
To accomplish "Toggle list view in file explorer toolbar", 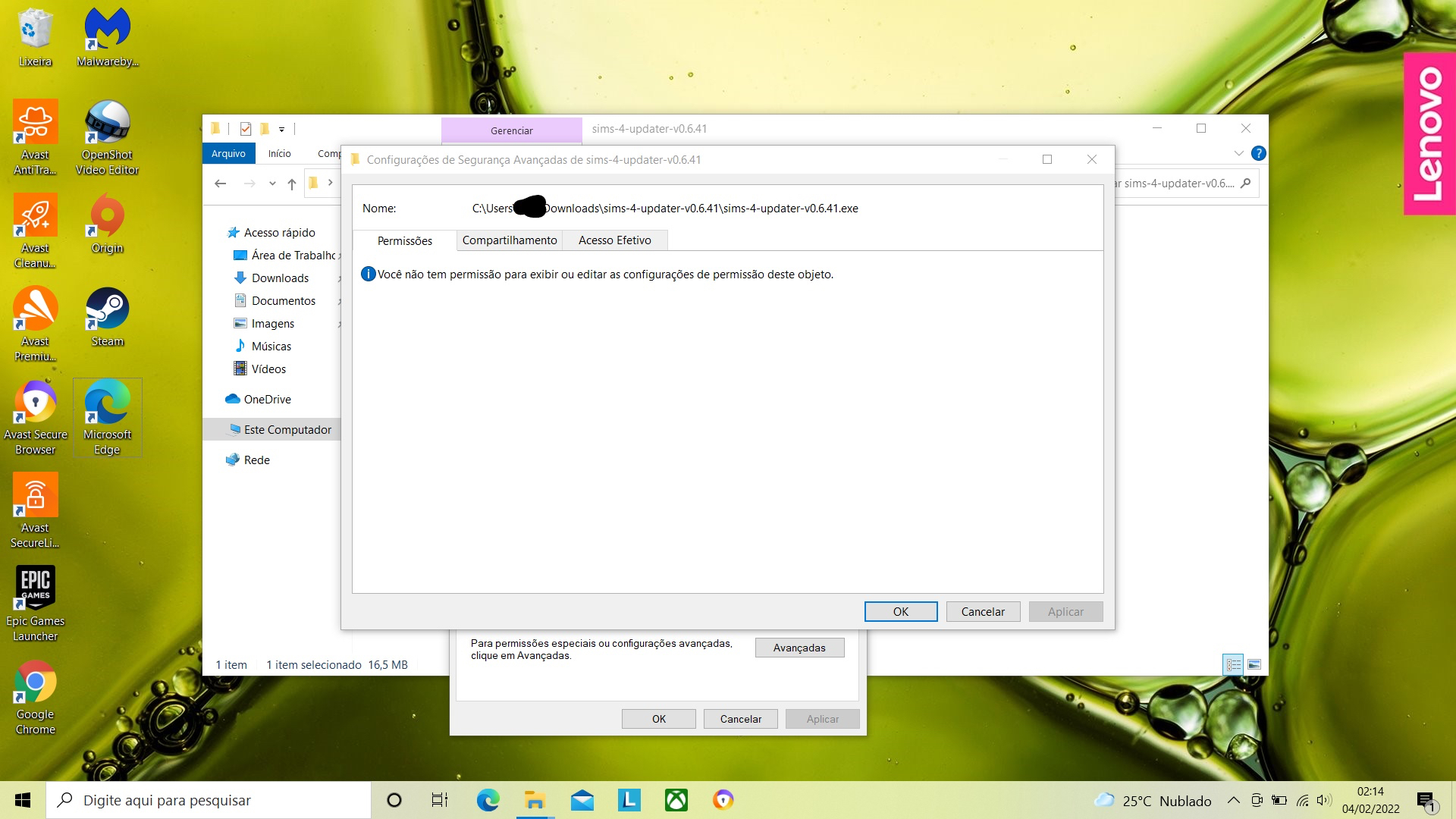I will coord(1233,664).
